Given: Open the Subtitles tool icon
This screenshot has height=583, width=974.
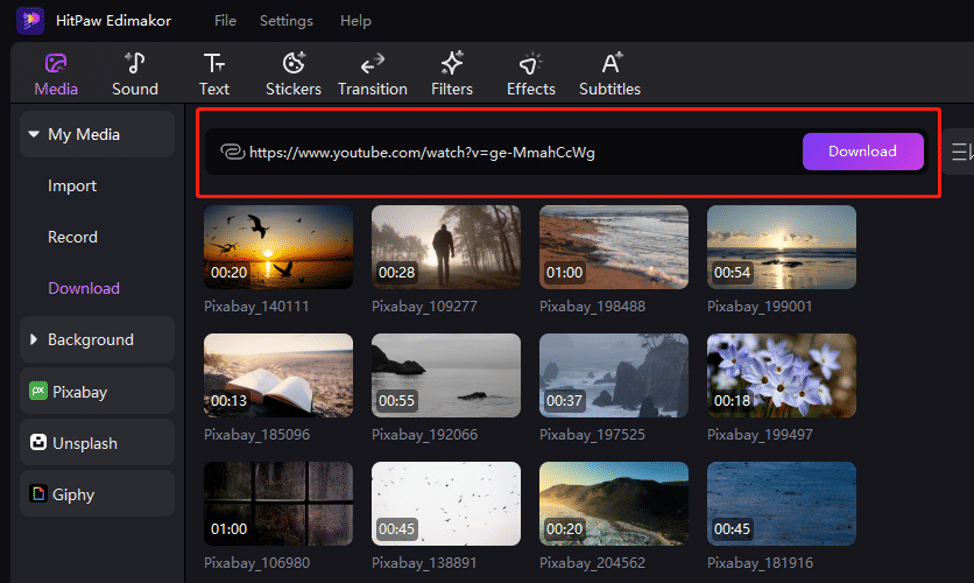Looking at the screenshot, I should point(610,65).
